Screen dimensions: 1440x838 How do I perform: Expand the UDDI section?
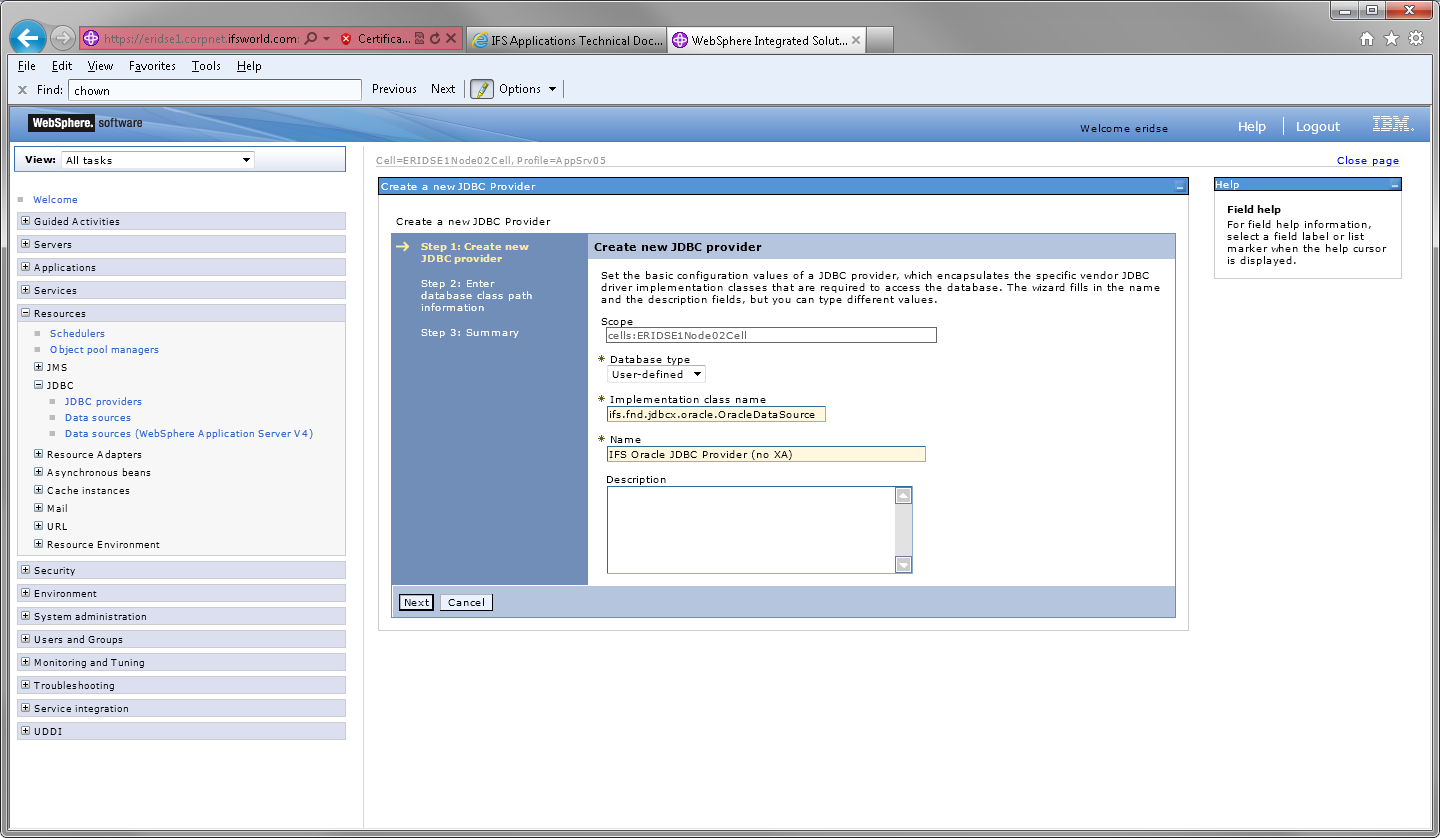point(26,731)
